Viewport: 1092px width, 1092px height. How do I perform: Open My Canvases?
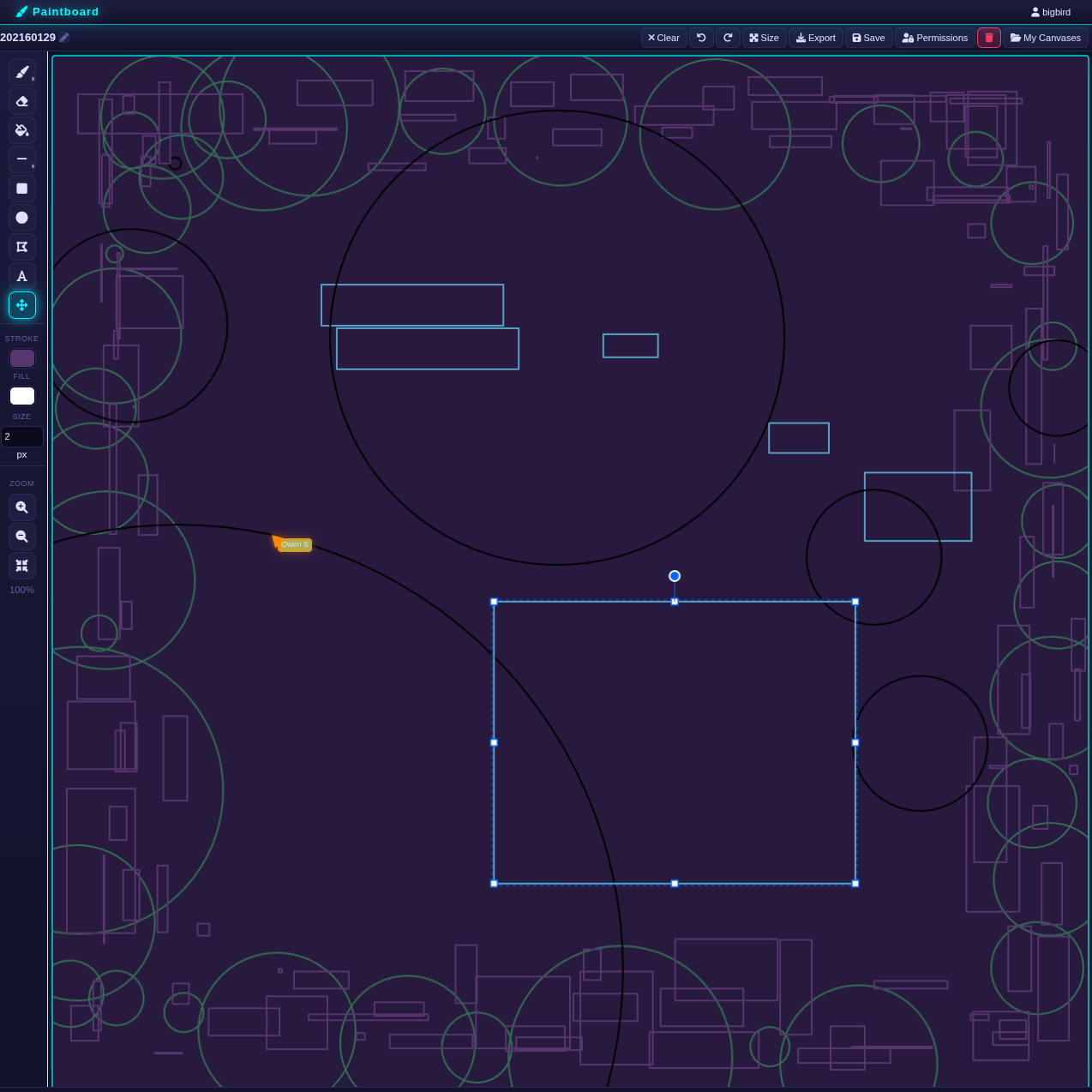[x=1045, y=38]
